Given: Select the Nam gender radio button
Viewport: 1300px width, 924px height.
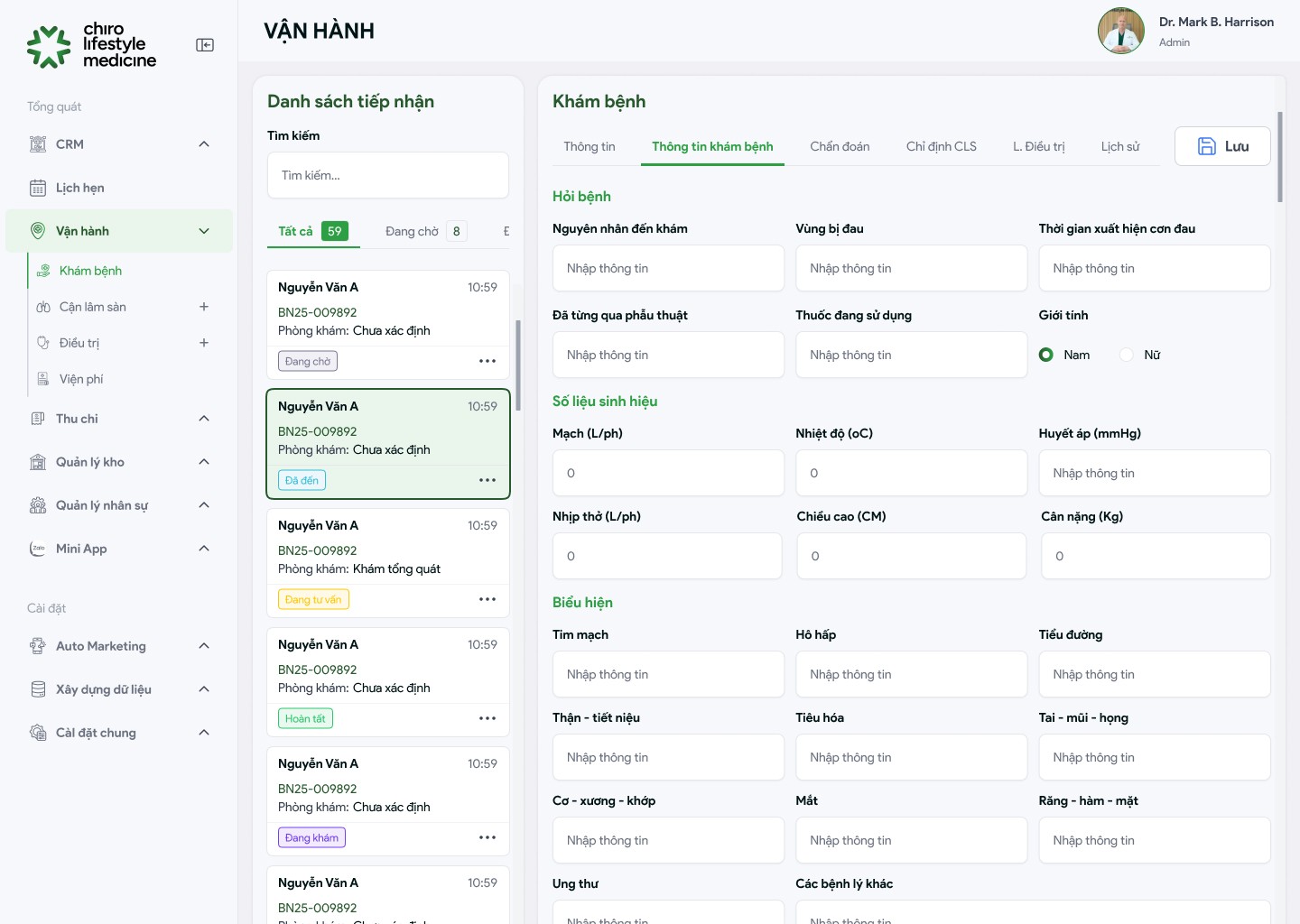Looking at the screenshot, I should (x=1046, y=355).
